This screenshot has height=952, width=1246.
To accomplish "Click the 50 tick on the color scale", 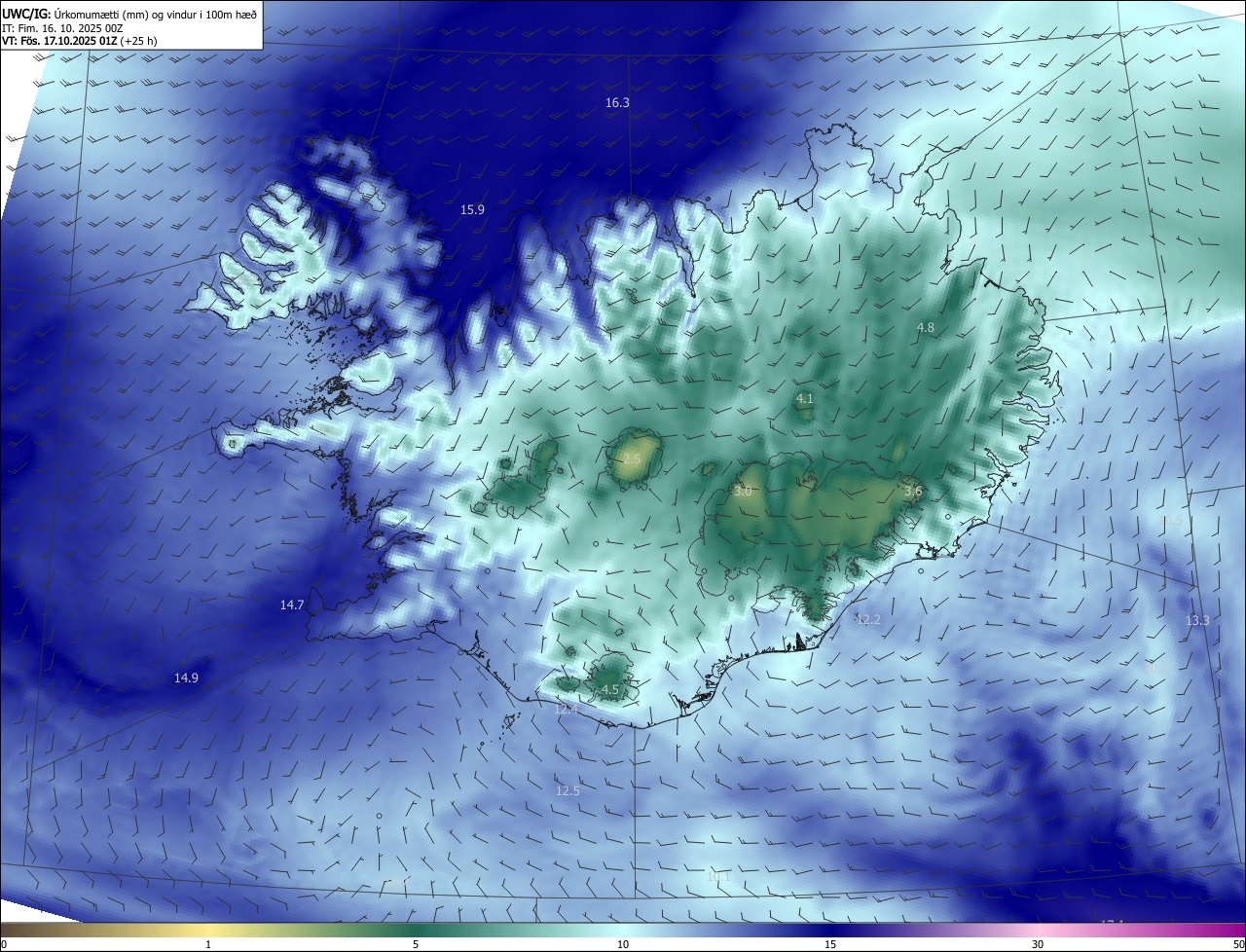I will (x=1238, y=945).
